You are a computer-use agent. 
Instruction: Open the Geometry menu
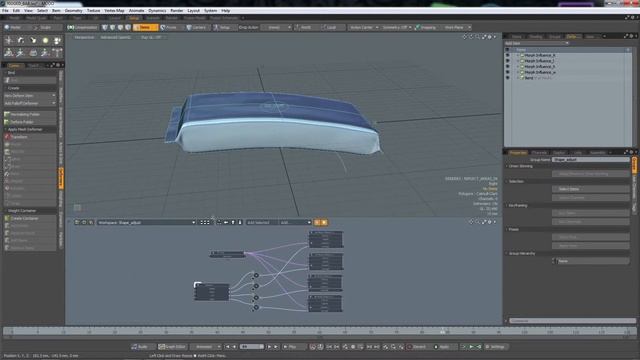click(73, 11)
